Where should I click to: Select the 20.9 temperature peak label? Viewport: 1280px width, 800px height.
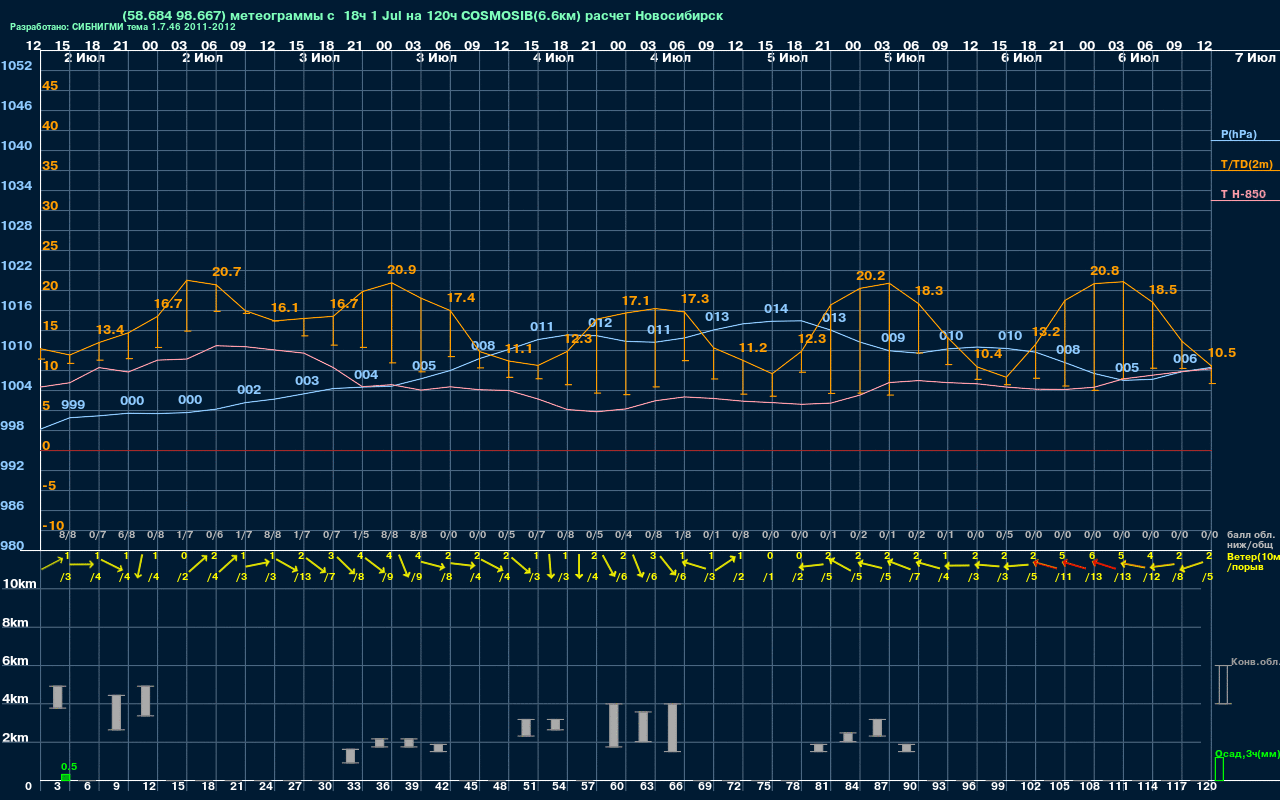tap(402, 270)
